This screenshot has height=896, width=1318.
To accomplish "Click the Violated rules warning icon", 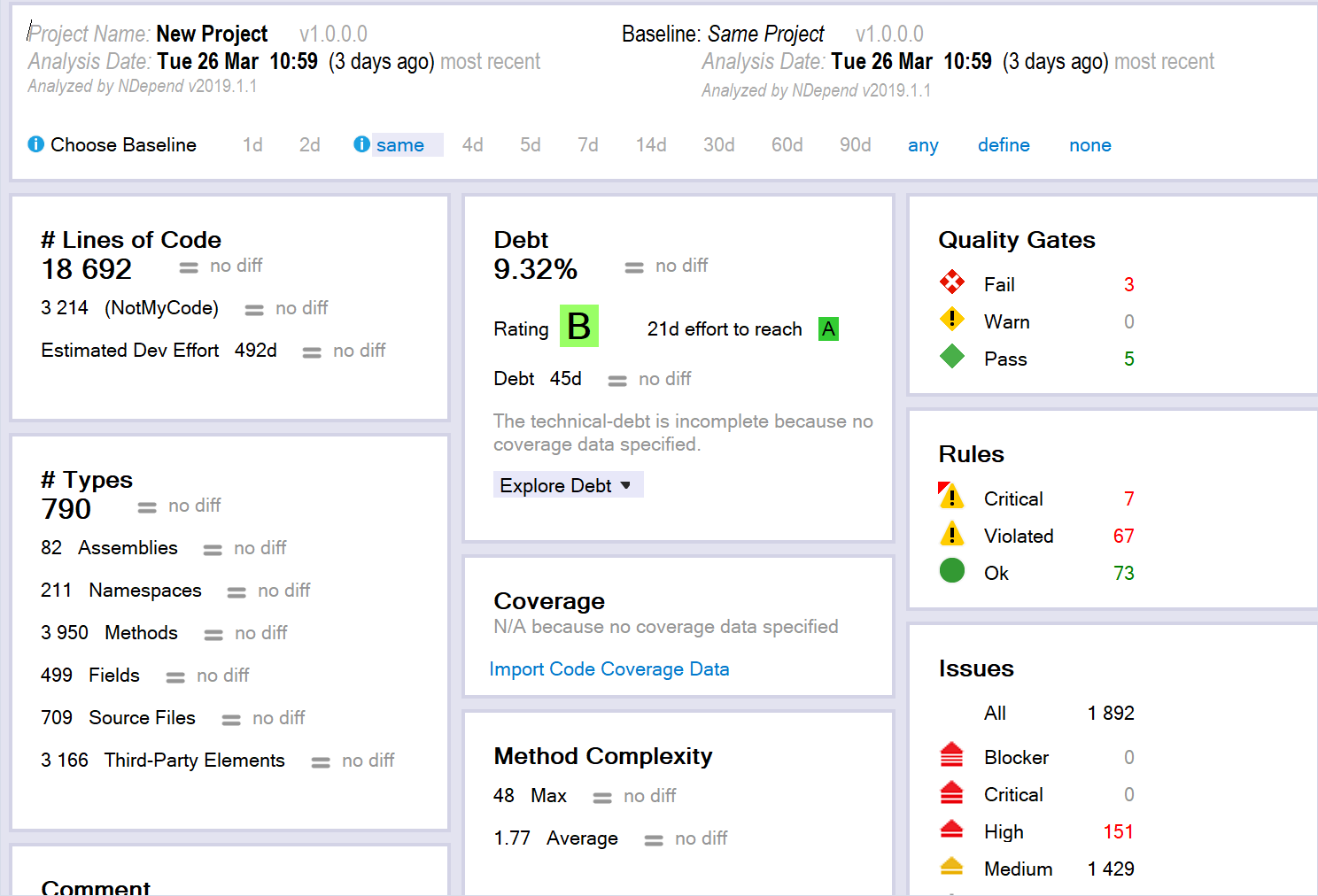I will (x=951, y=534).
